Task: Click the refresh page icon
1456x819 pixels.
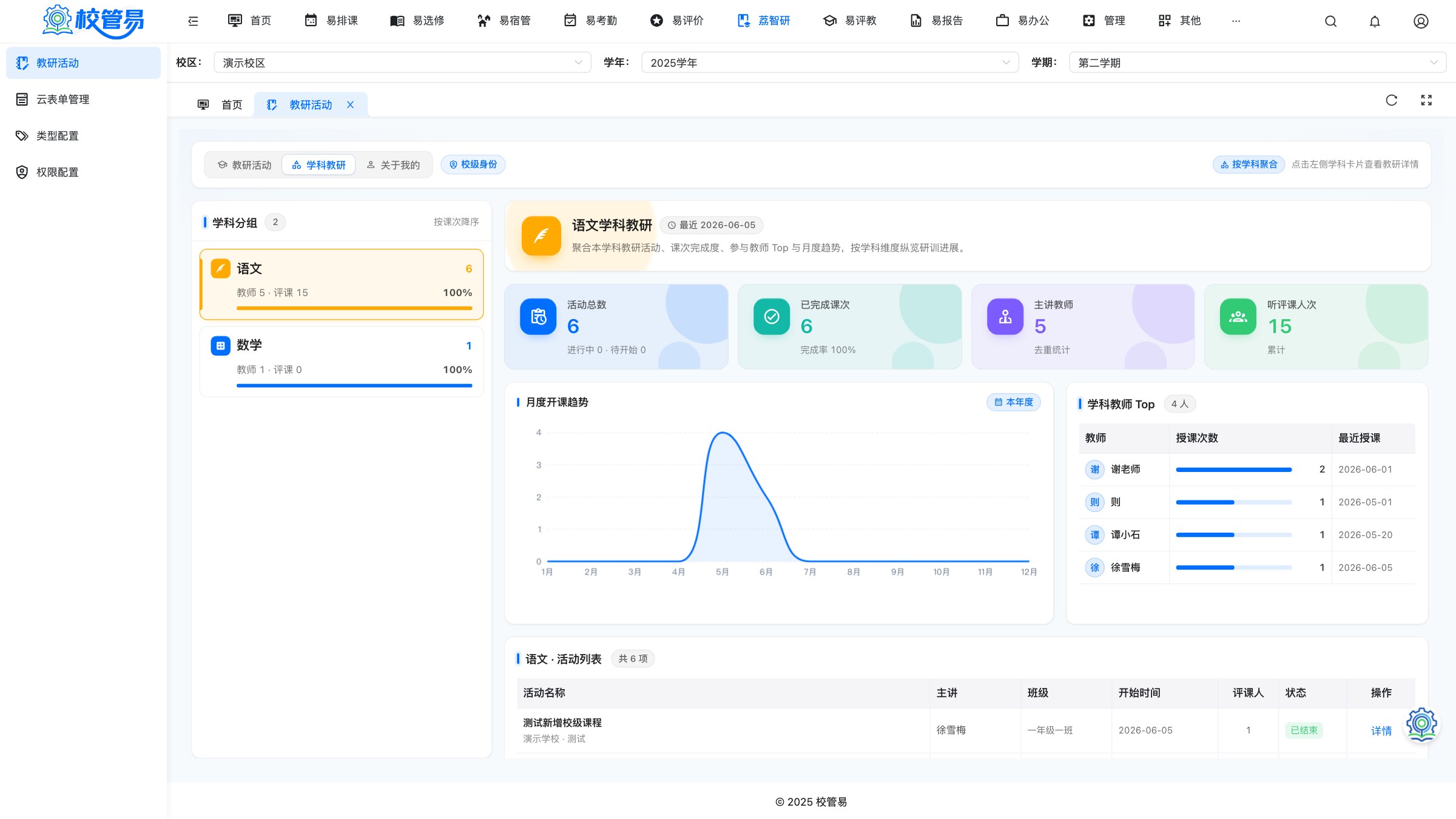Action: pos(1392,100)
